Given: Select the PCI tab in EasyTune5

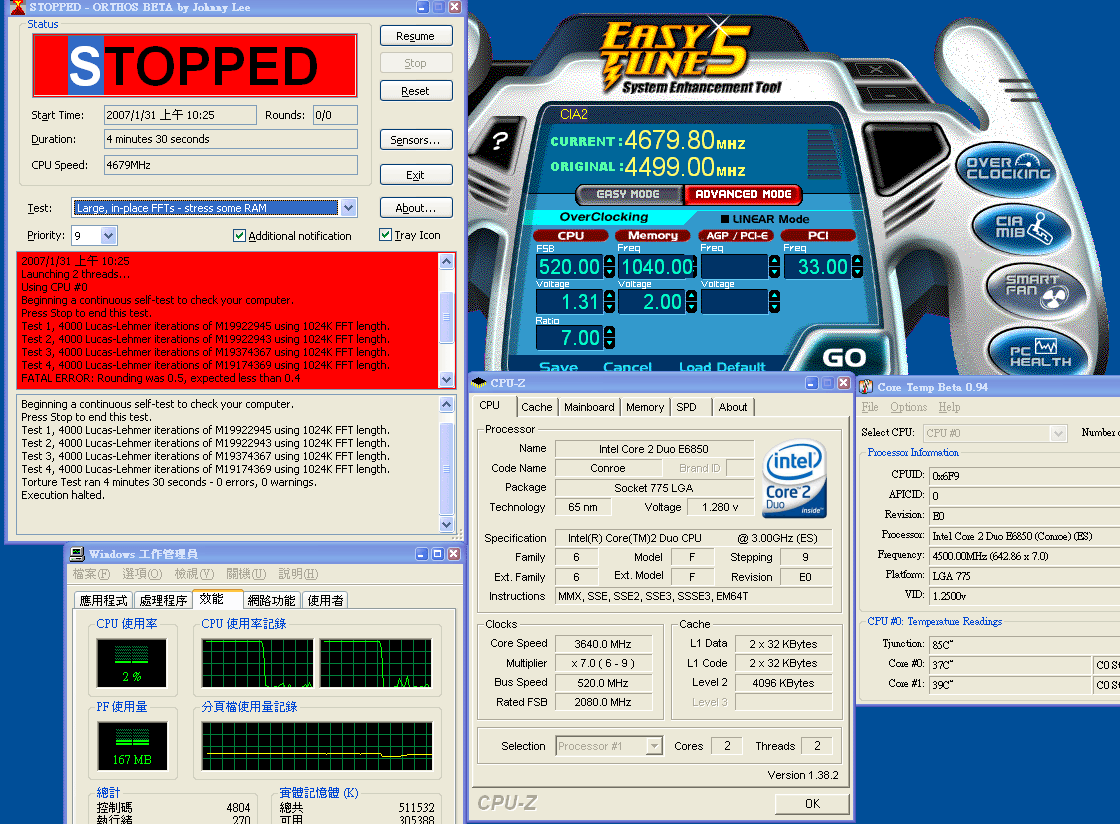Looking at the screenshot, I should tap(818, 235).
